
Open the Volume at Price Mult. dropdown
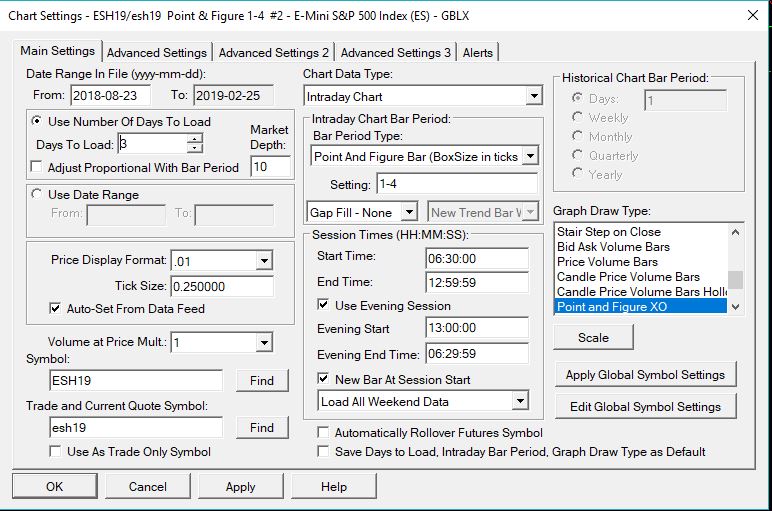[264, 342]
